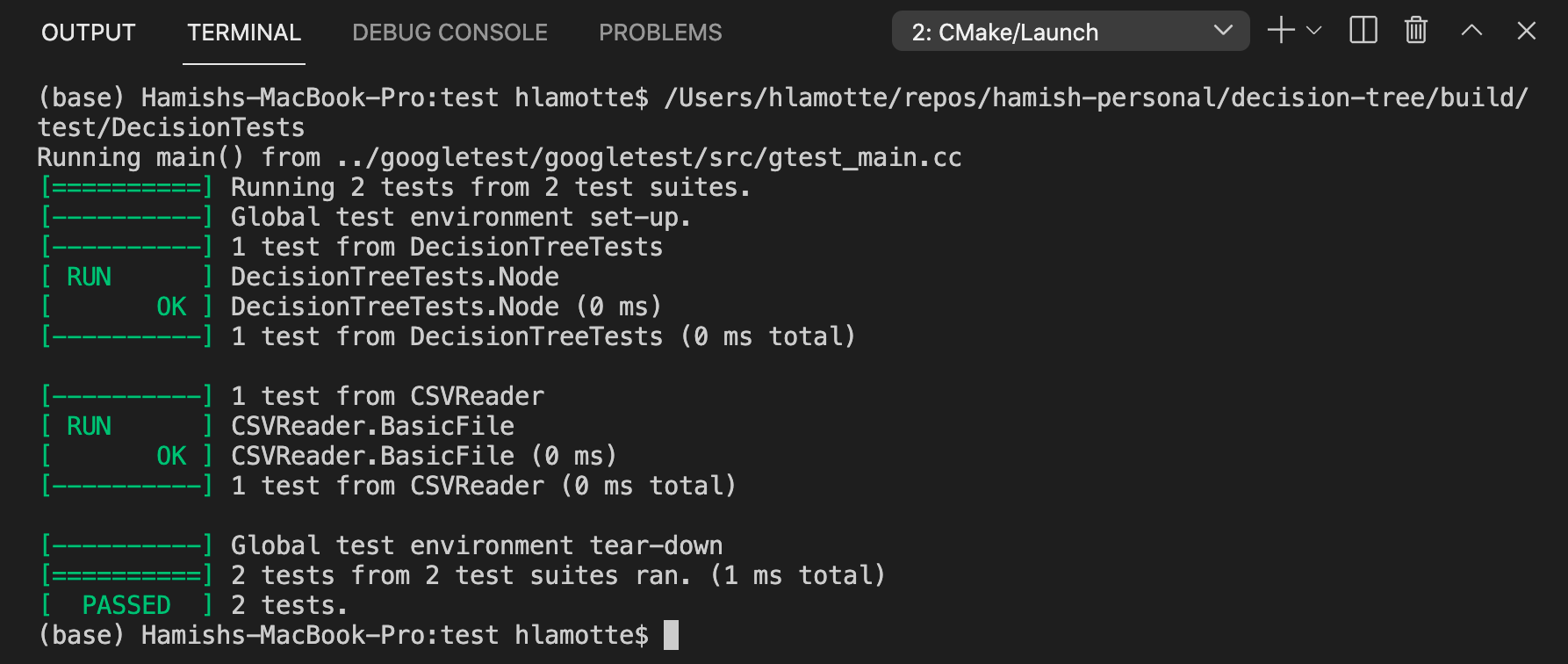This screenshot has width=1568, height=664.
Task: Kill terminal using the trash icon
Action: (1415, 31)
